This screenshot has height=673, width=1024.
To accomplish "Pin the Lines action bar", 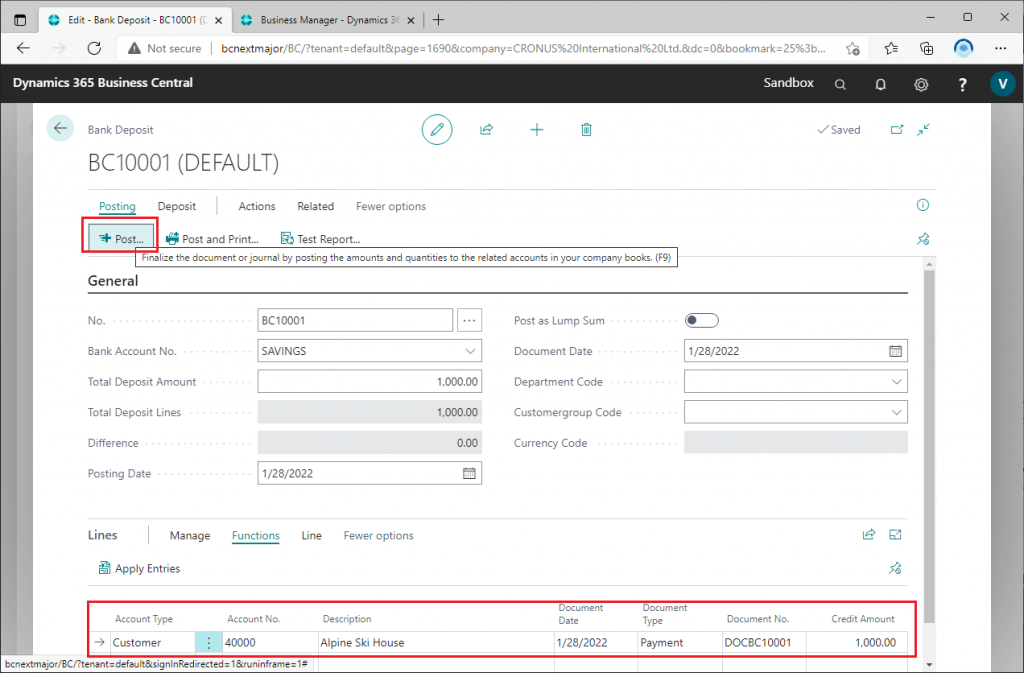I will (x=895, y=568).
